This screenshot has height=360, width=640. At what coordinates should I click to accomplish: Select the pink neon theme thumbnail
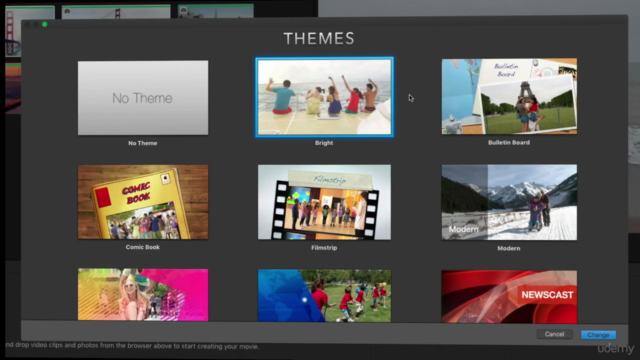pos(143,295)
